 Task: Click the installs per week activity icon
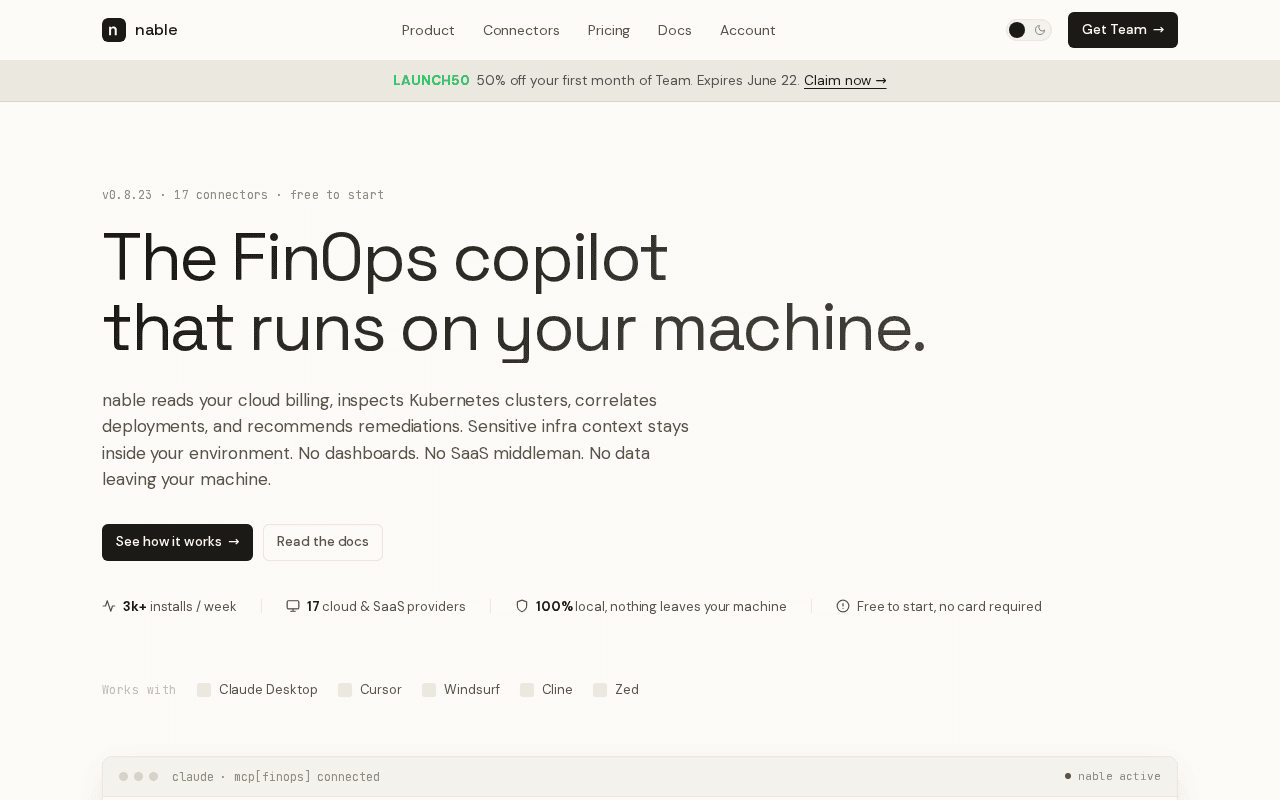click(x=109, y=606)
